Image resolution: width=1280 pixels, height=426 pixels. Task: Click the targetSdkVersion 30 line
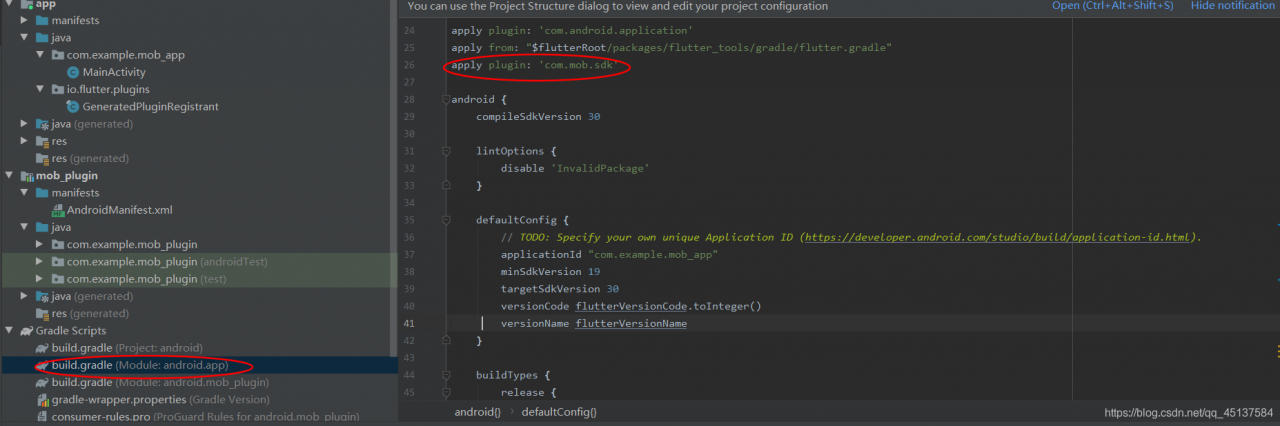coord(560,289)
